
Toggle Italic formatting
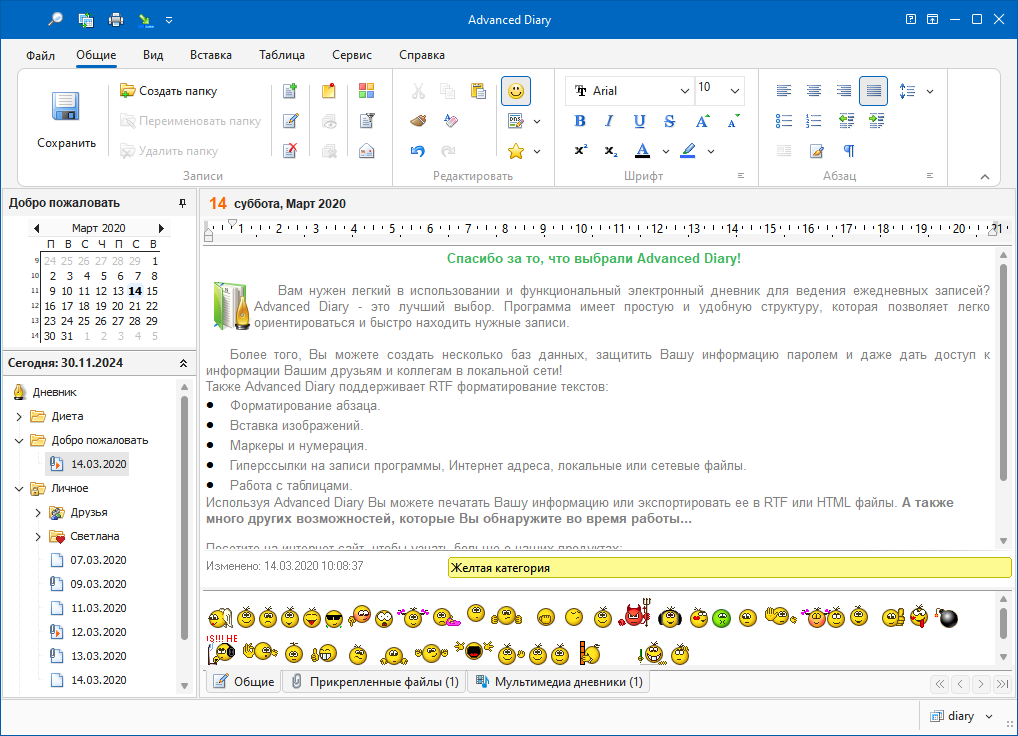[609, 121]
